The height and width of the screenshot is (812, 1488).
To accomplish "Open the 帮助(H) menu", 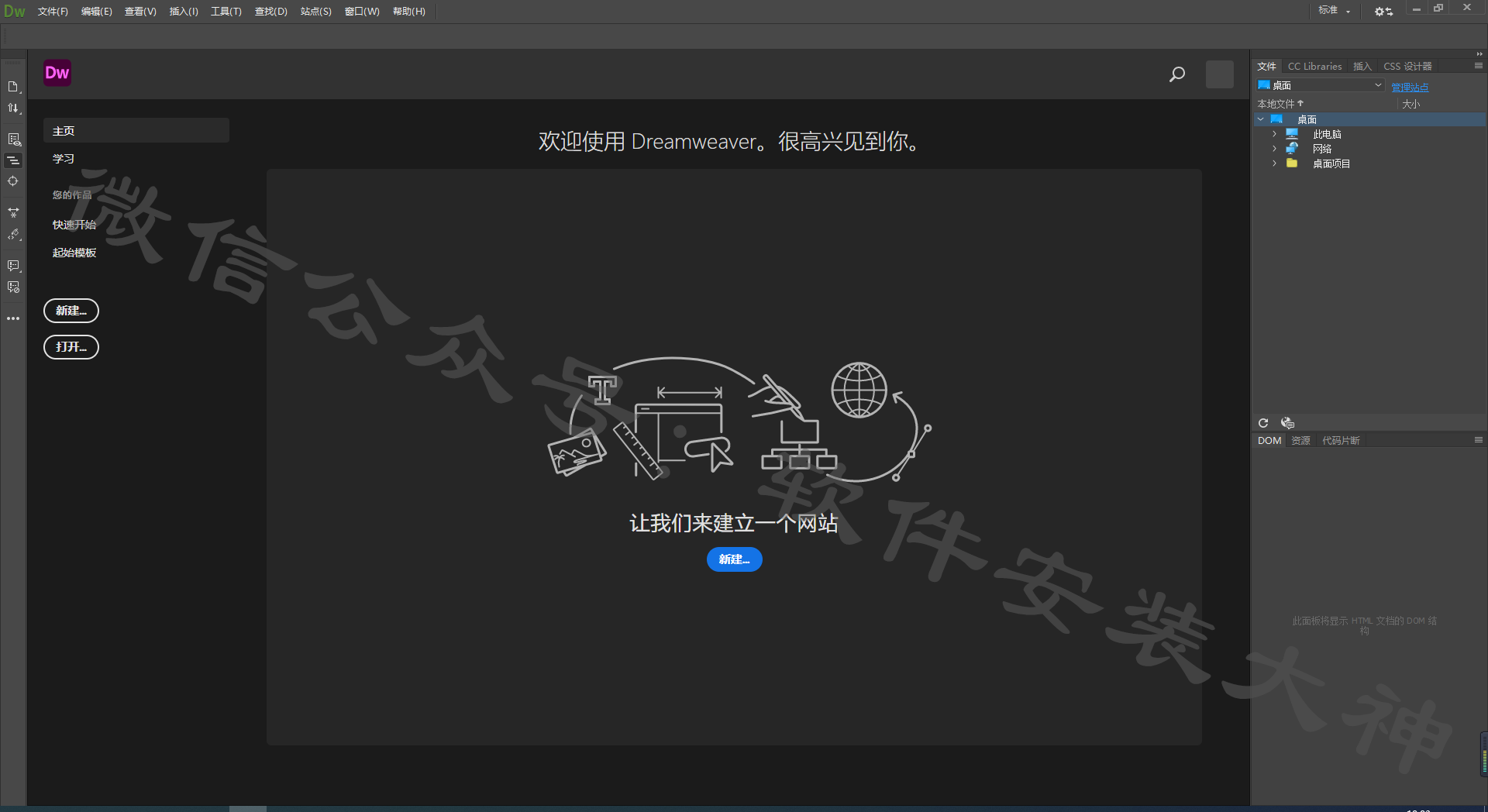I will [x=409, y=12].
